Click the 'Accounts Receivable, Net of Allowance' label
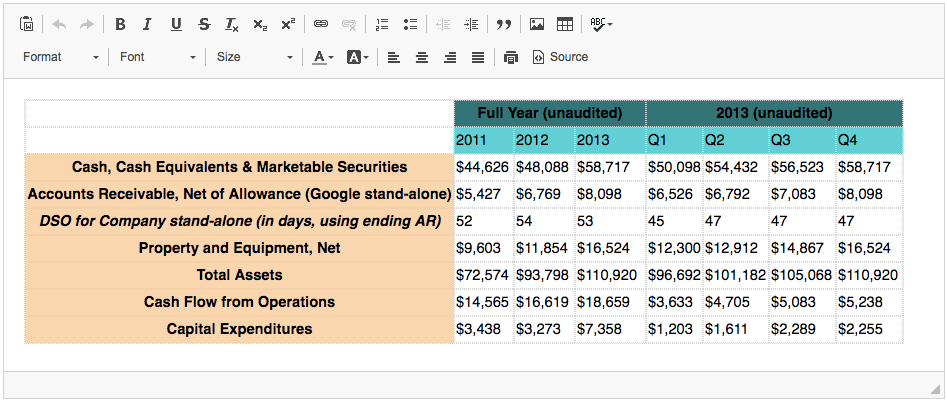947x403 pixels. pyautogui.click(x=240, y=194)
